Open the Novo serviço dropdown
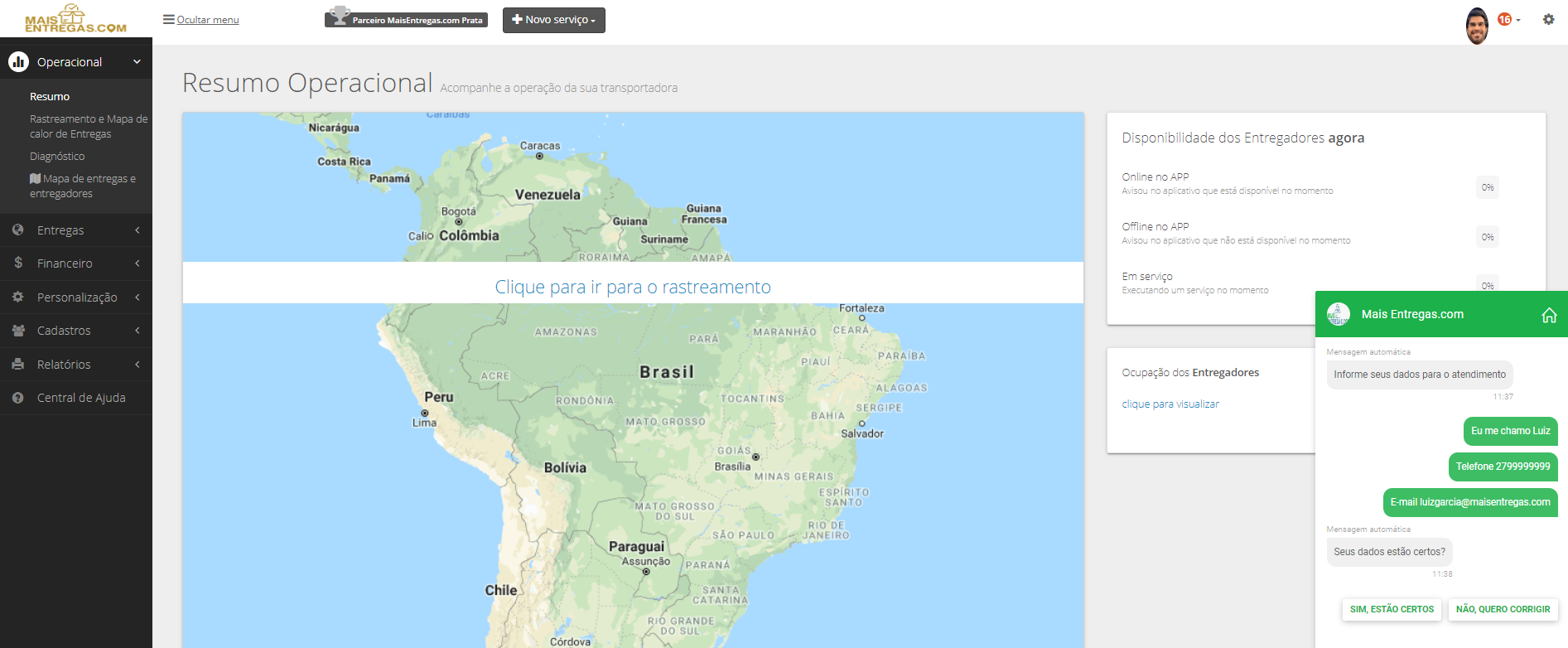The width and height of the screenshot is (1568, 648). pos(554,20)
